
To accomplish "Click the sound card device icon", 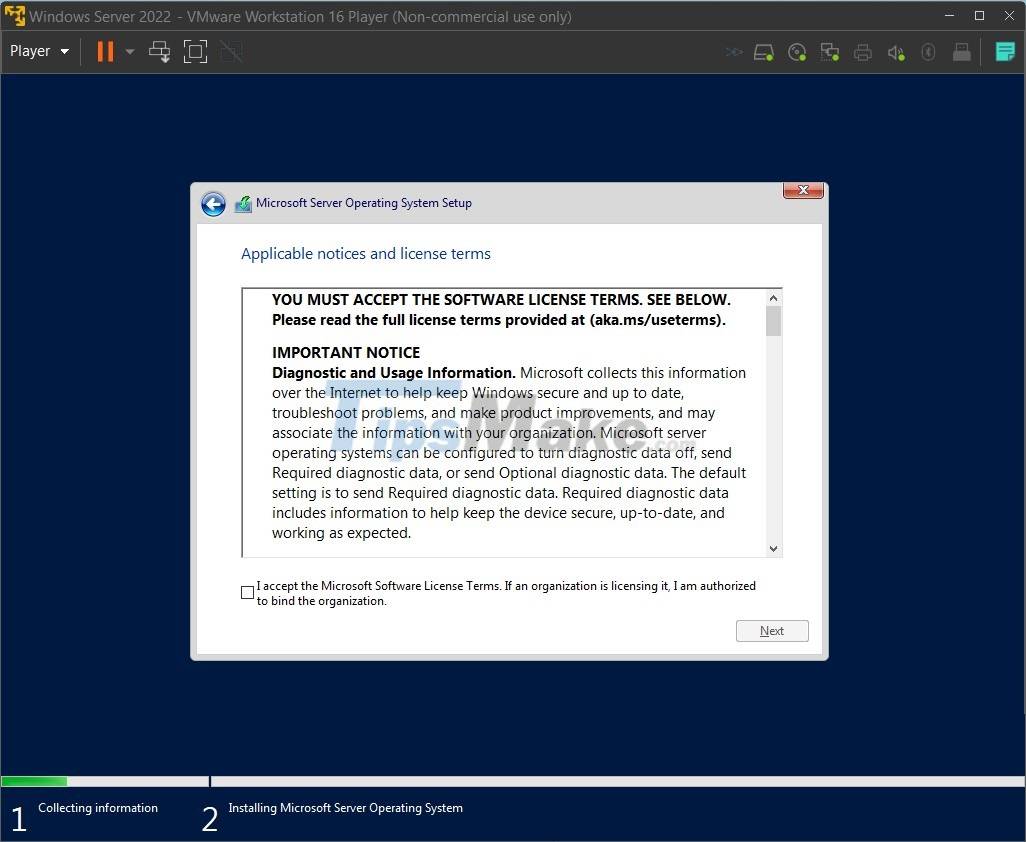I will point(896,51).
